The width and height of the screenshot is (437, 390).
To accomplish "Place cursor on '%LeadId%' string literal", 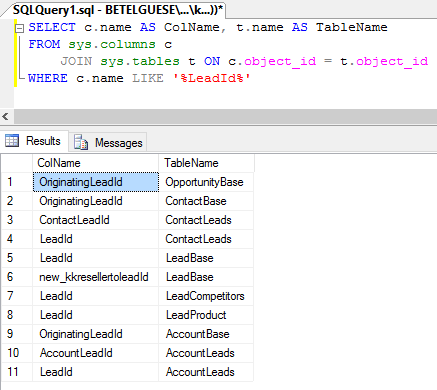I will (212, 78).
